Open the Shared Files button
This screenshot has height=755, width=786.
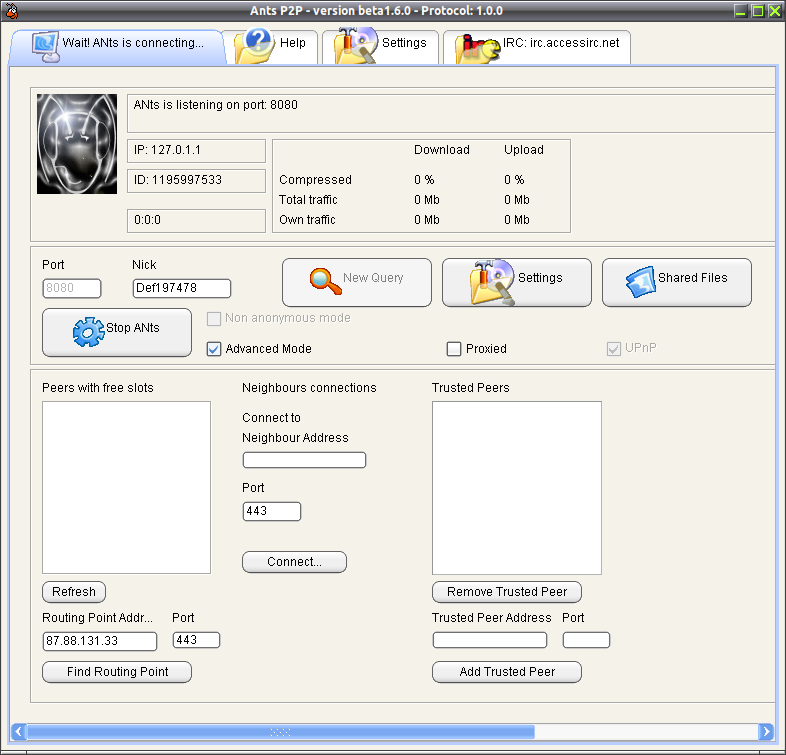[677, 282]
